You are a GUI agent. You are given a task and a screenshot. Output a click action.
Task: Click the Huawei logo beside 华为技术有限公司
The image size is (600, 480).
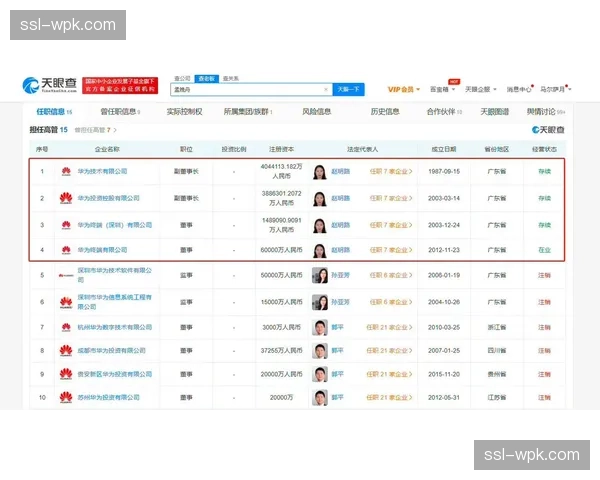(66, 171)
